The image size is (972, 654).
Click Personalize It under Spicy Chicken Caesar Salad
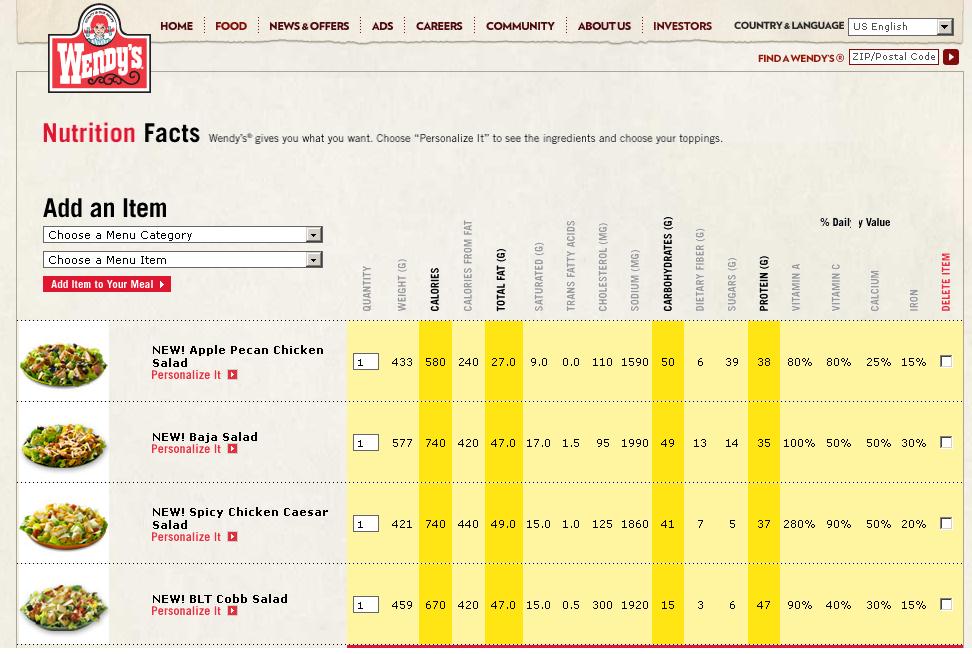click(186, 537)
